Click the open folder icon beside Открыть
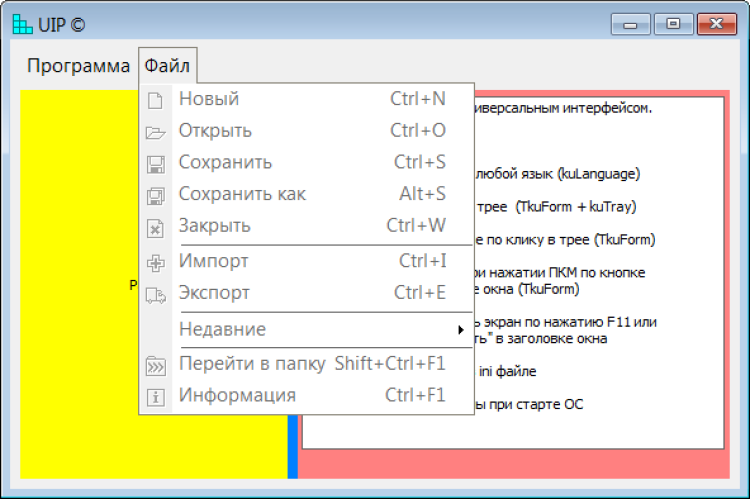This screenshot has height=499, width=750. pyautogui.click(x=155, y=131)
